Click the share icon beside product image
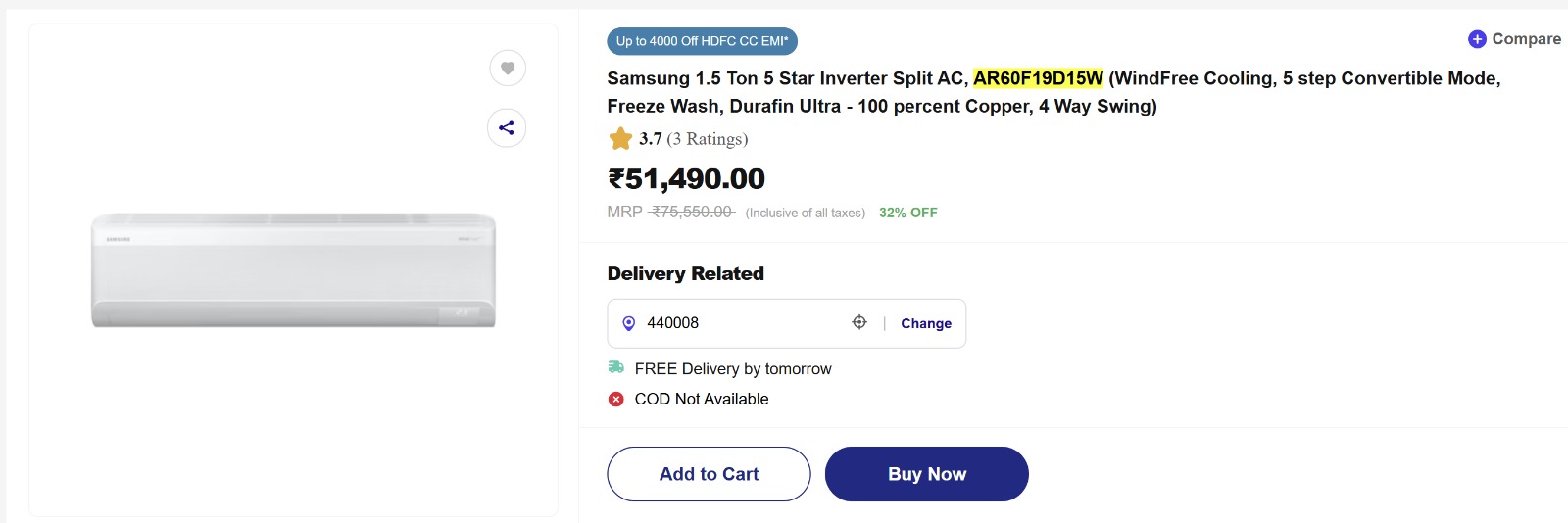 coord(507,127)
